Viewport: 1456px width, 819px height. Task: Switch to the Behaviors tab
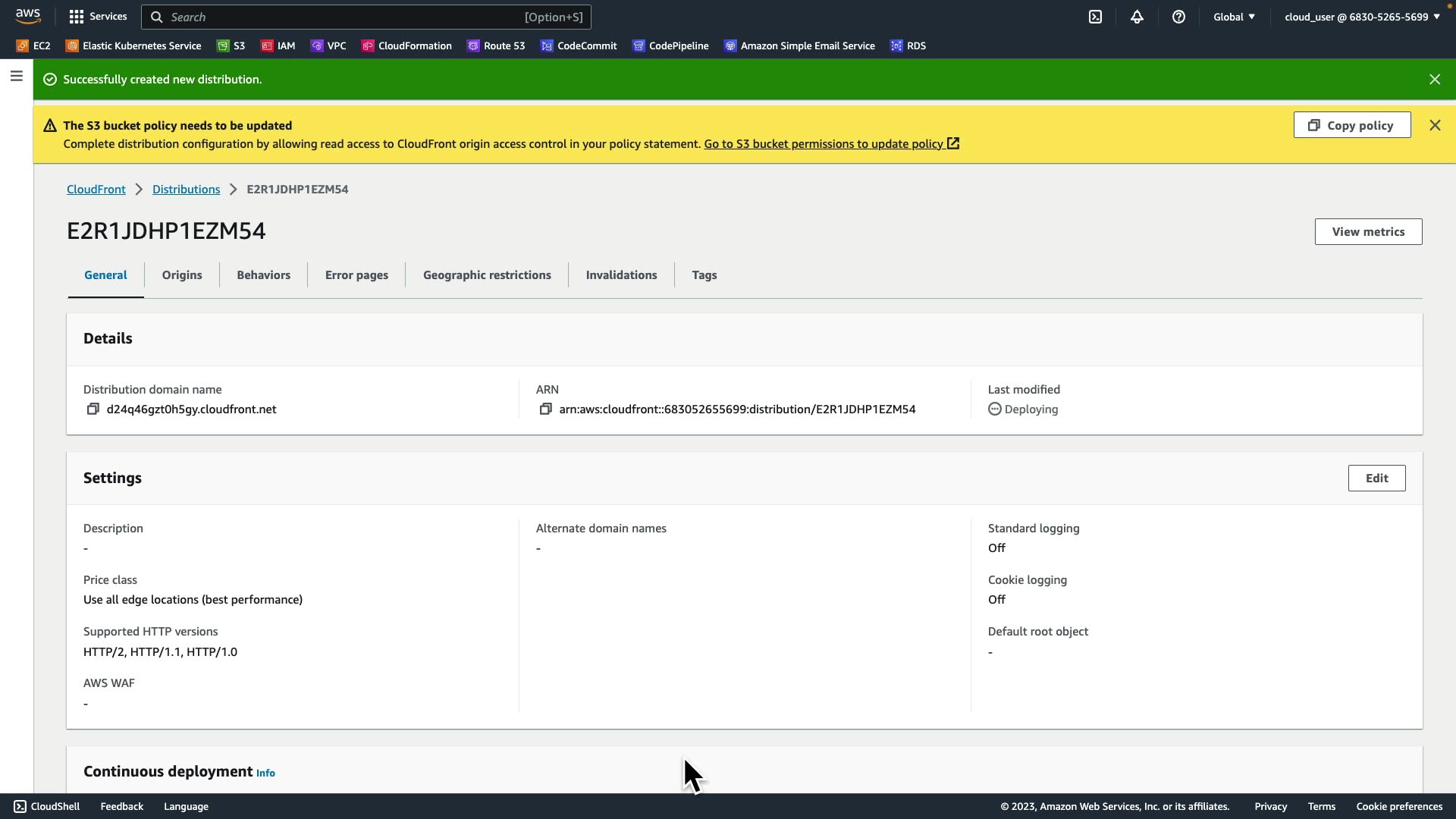pos(263,275)
